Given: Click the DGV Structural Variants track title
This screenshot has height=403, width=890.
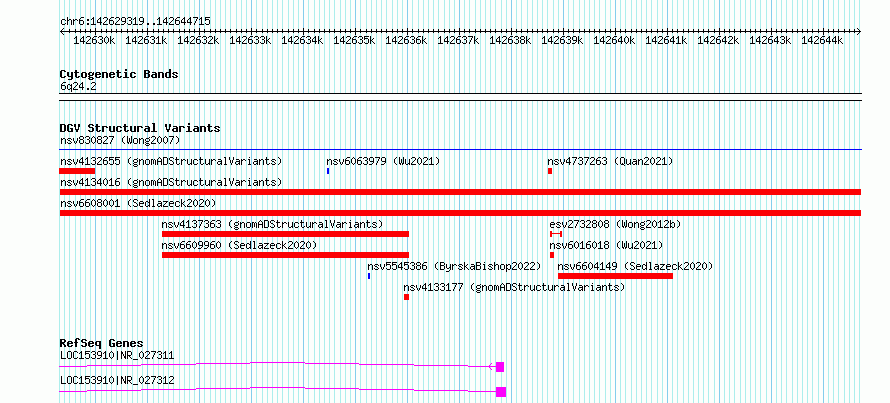Looking at the screenshot, I should click(x=140, y=128).
